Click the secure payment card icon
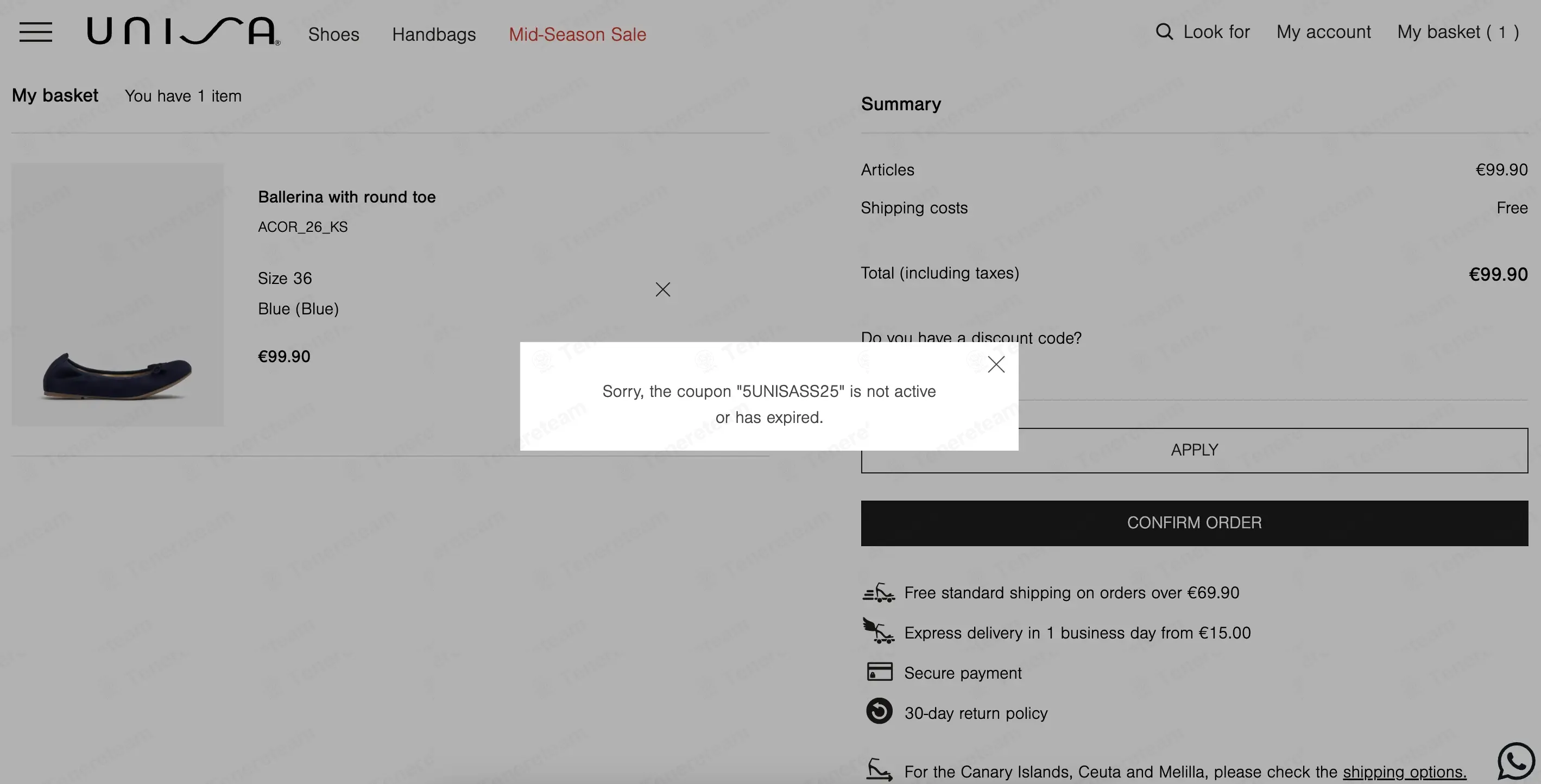This screenshot has width=1541, height=784. click(x=880, y=672)
